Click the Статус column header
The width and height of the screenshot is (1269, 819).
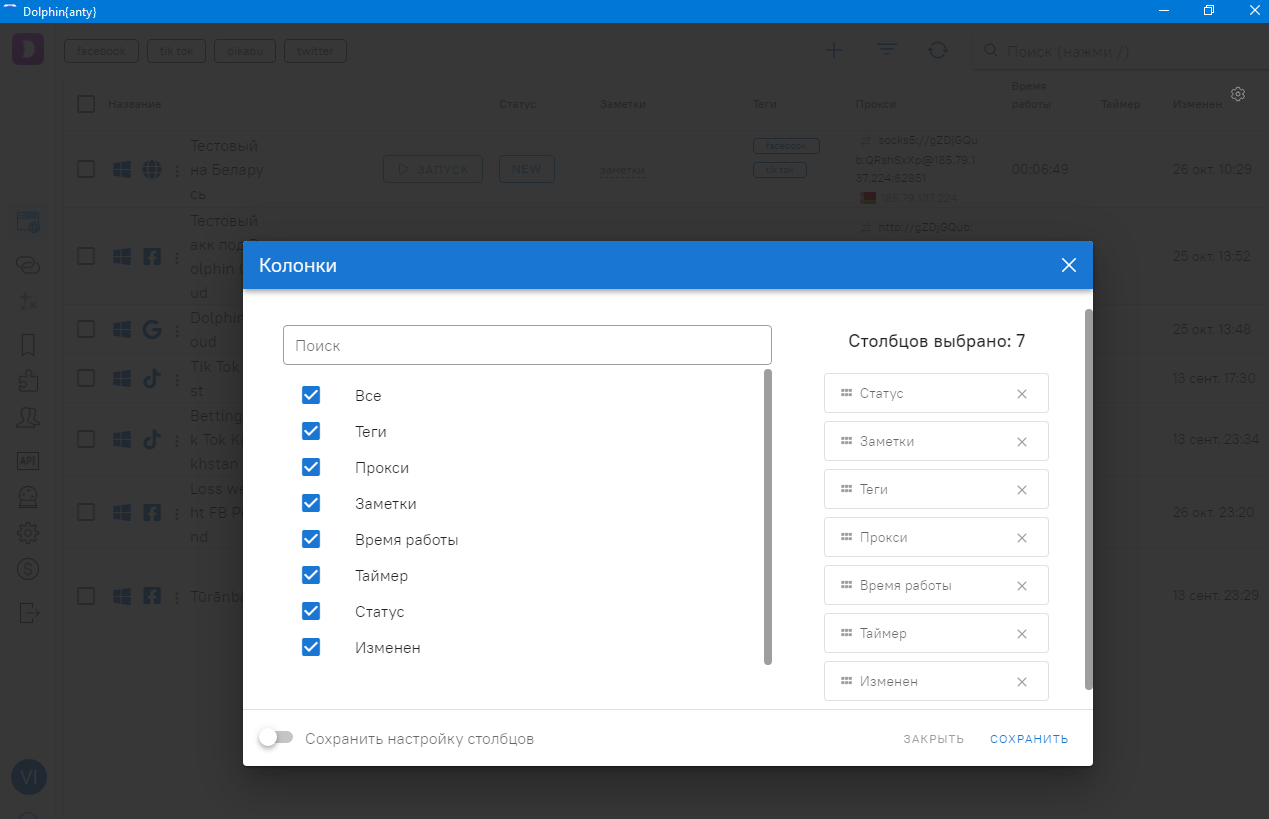click(x=518, y=104)
